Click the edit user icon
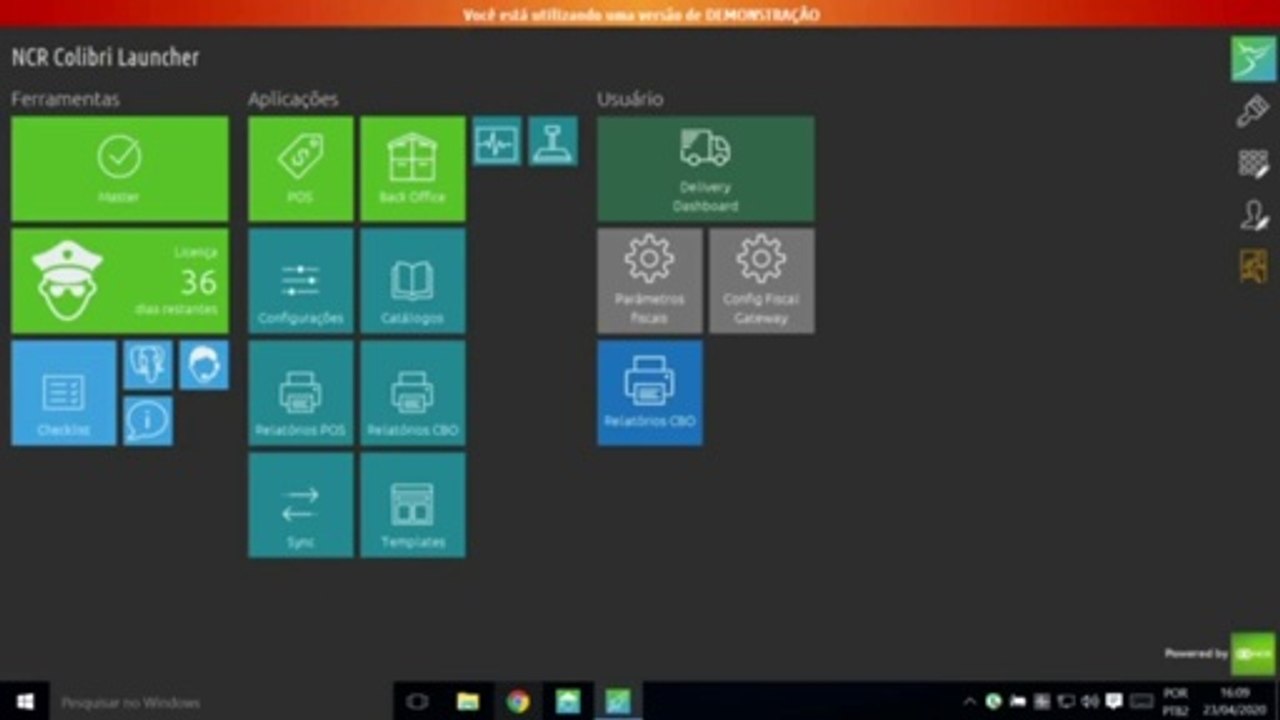The image size is (1280, 720). tap(1253, 215)
